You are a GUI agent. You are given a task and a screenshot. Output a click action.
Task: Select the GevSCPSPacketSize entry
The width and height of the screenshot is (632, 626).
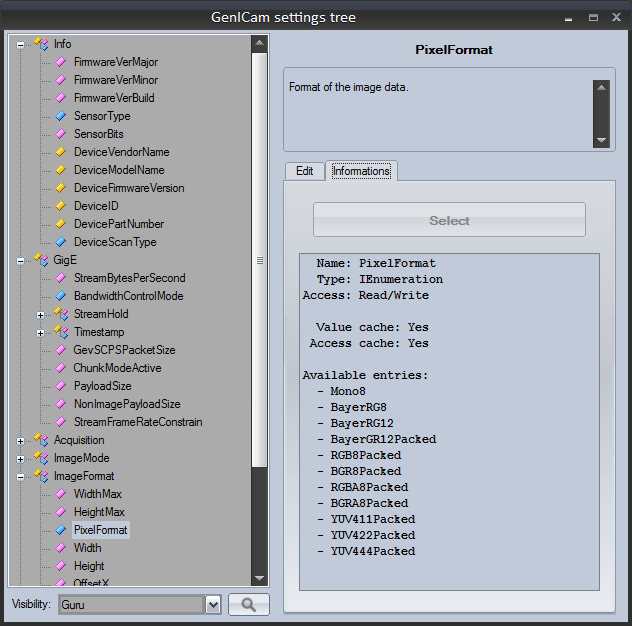coord(124,350)
